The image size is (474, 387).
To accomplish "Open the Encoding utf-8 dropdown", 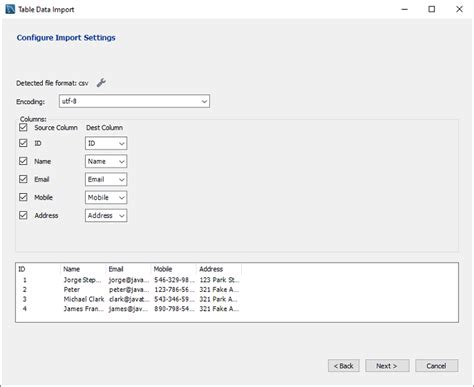I will point(134,101).
